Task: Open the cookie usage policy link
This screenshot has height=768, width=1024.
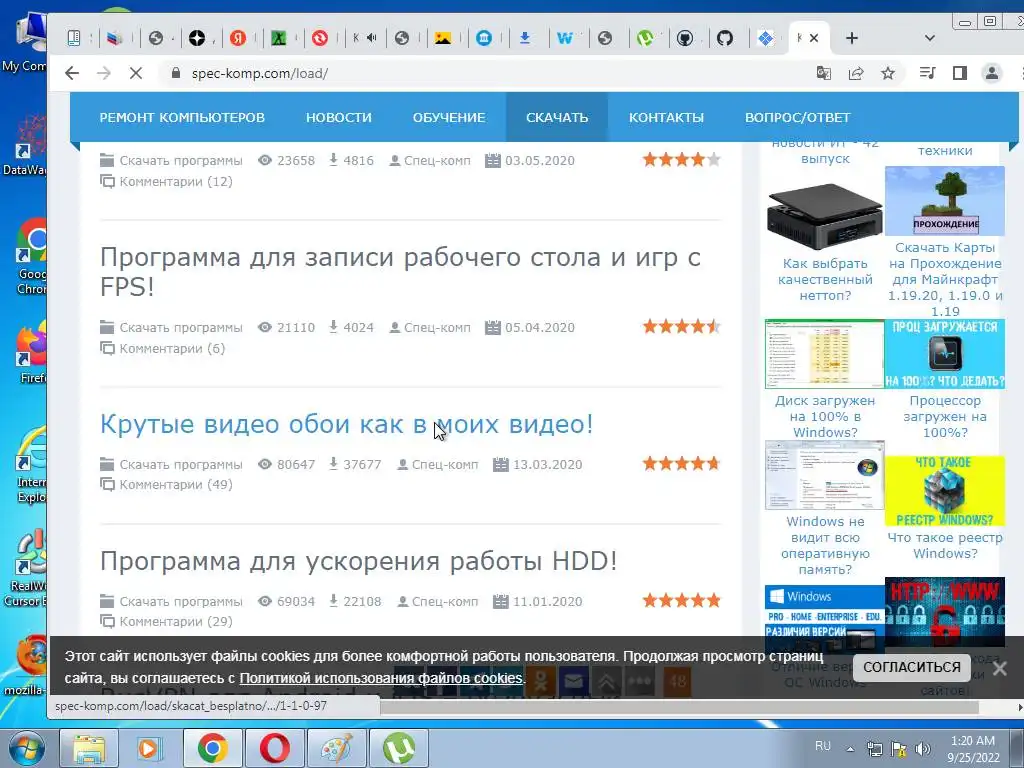Action: [381, 678]
